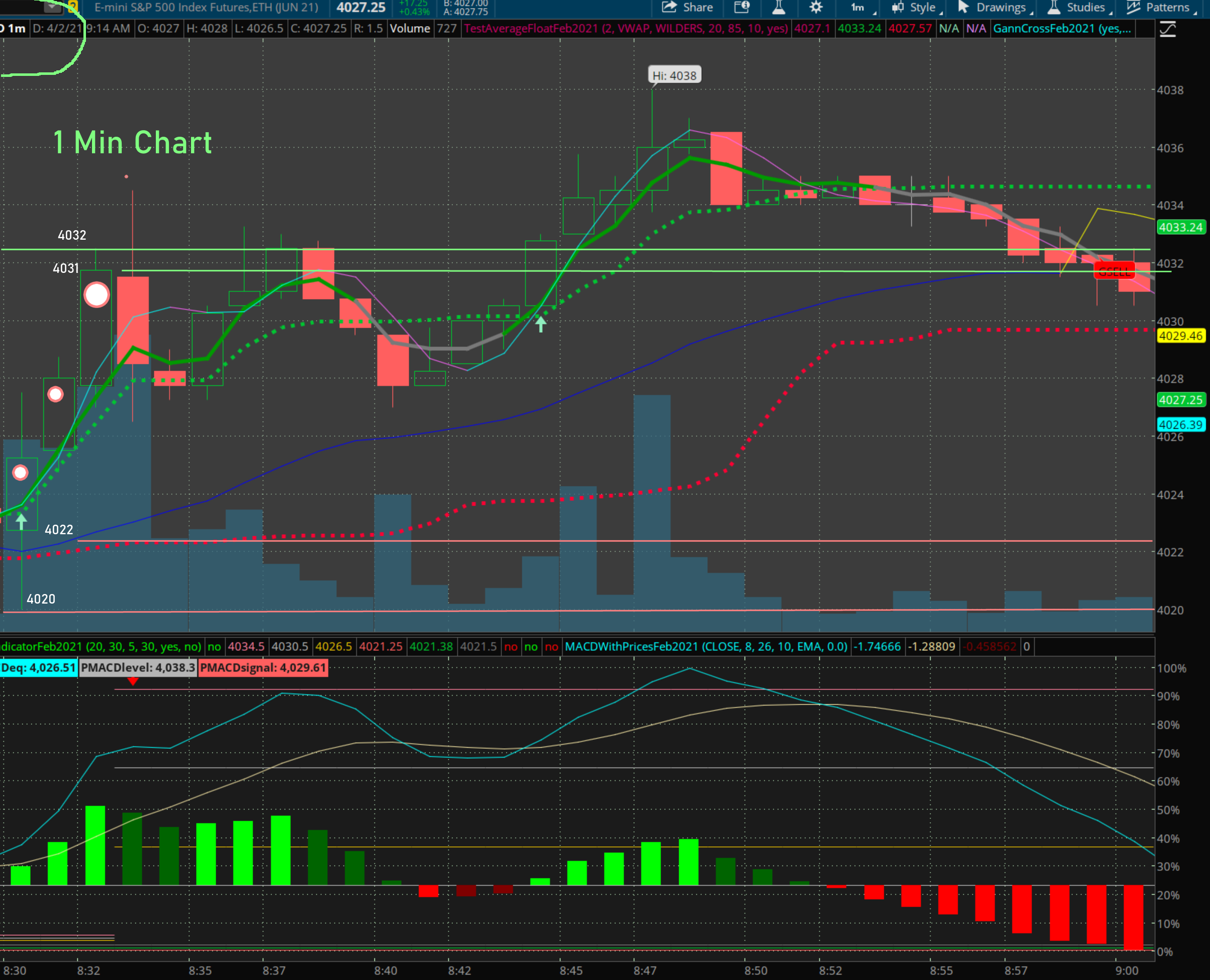Click the red down triangle under PMACDlevel

133,681
